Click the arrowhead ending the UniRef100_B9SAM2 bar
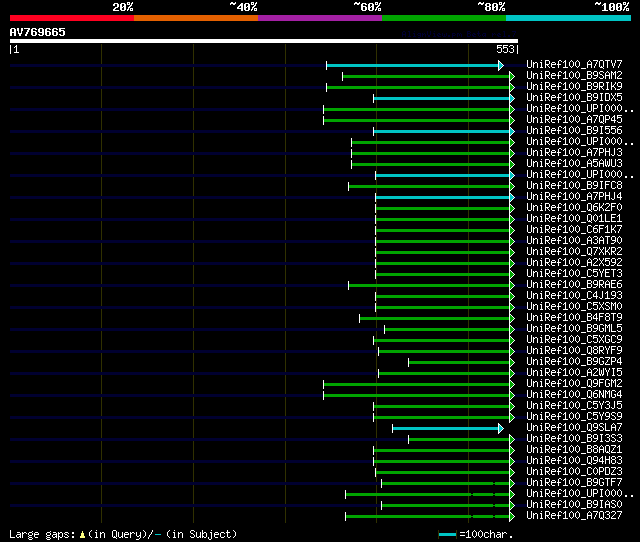640x542 pixels. click(512, 76)
